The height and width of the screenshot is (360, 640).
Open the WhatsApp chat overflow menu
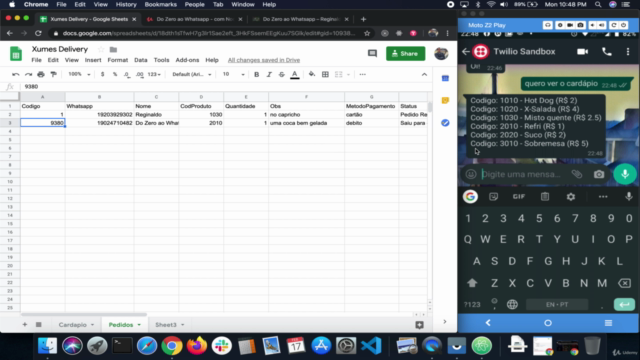628,52
